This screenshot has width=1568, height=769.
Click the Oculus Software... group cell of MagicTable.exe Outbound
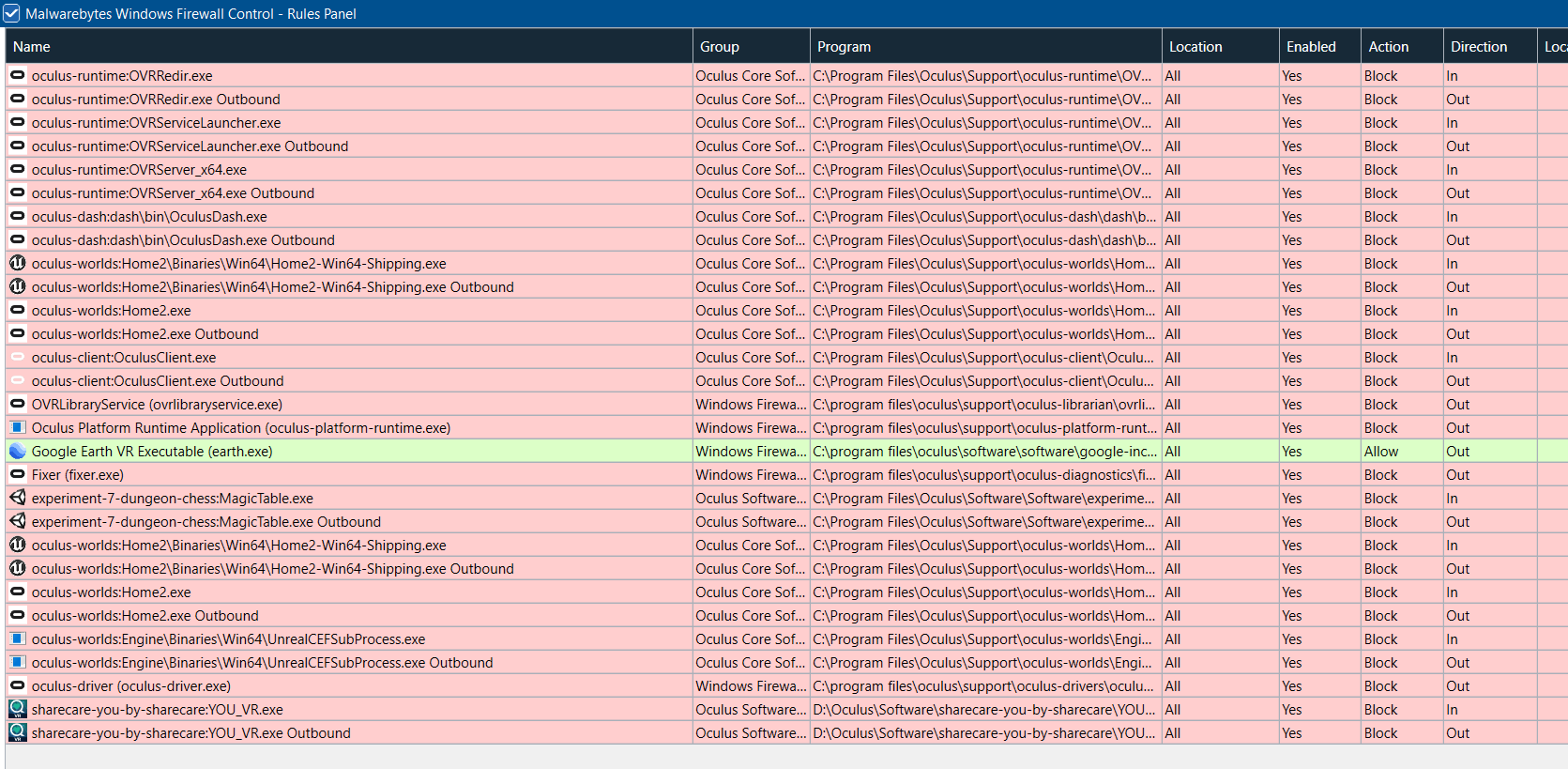pyautogui.click(x=752, y=522)
